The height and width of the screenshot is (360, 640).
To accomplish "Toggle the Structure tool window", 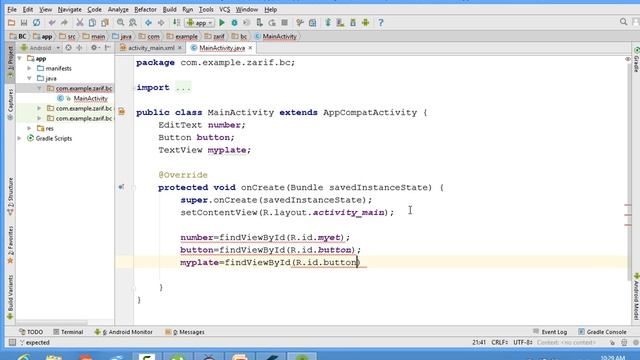I will click(10, 196).
